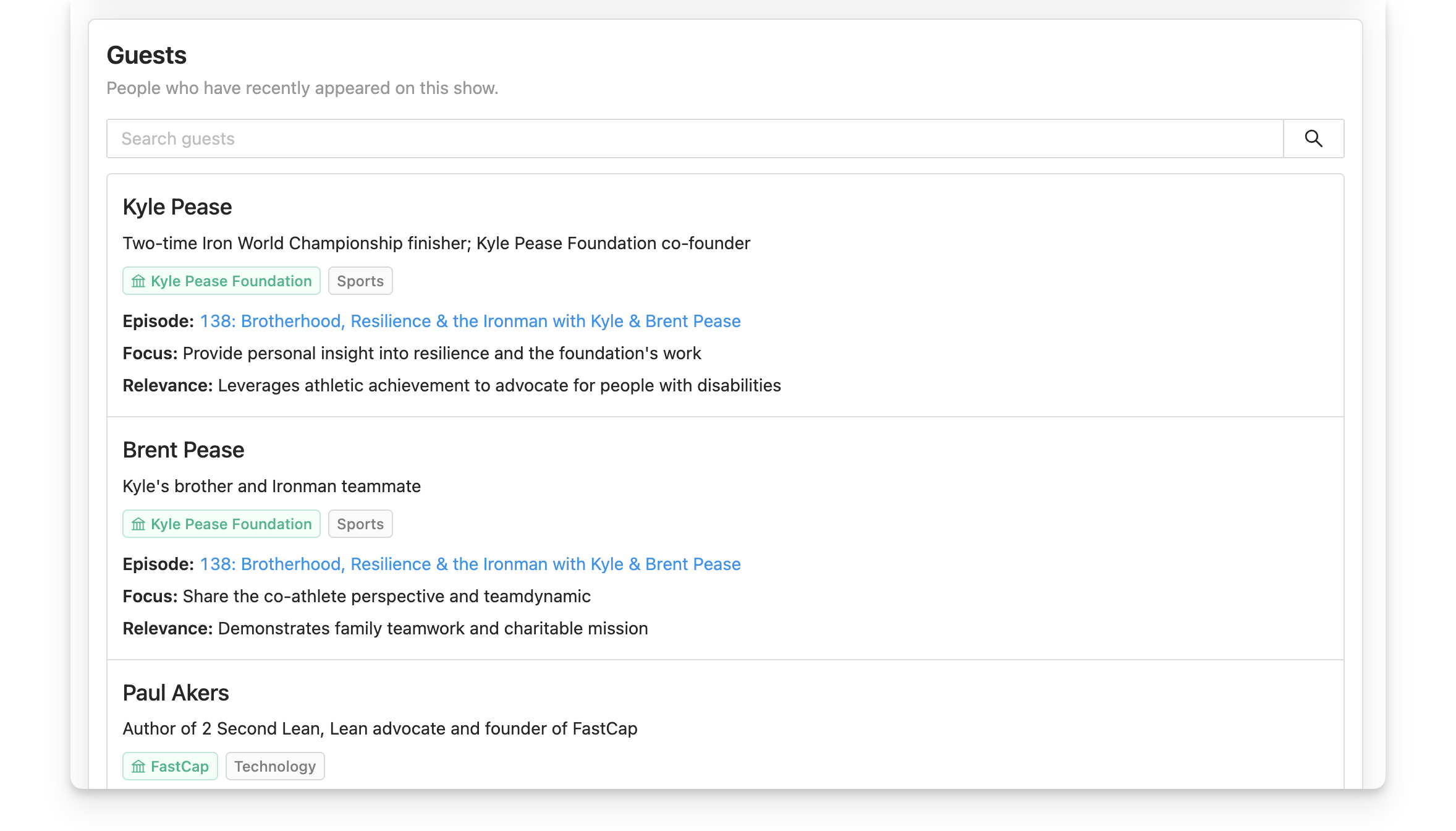
Task: Click 'Author of 2 Second Lean' description
Action: (380, 728)
